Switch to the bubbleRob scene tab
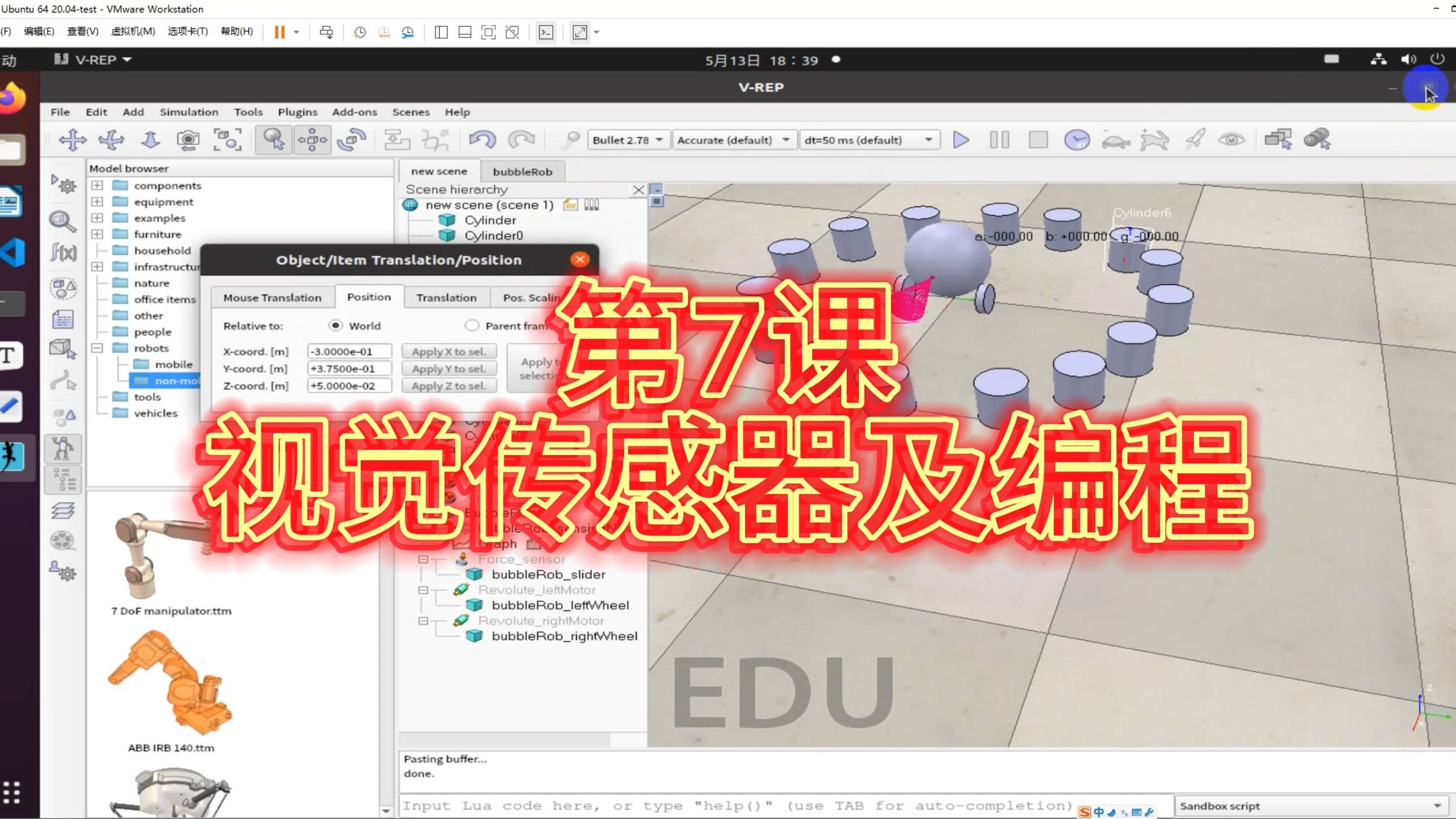This screenshot has width=1456, height=819. point(522,172)
